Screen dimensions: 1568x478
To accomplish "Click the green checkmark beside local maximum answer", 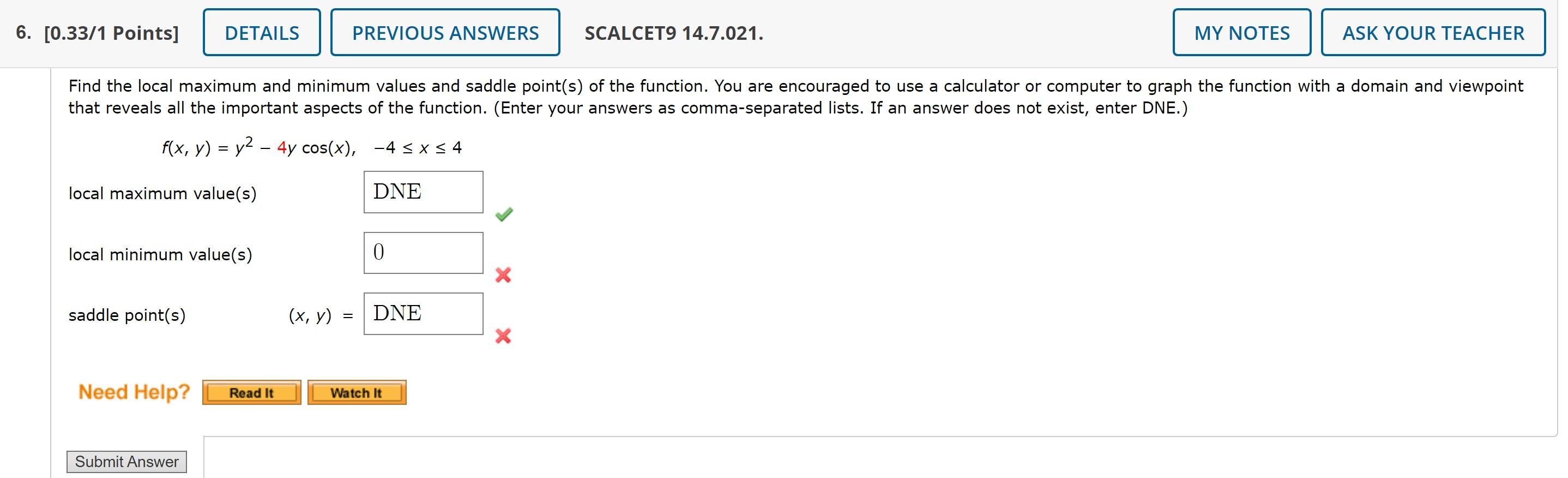I will click(504, 214).
